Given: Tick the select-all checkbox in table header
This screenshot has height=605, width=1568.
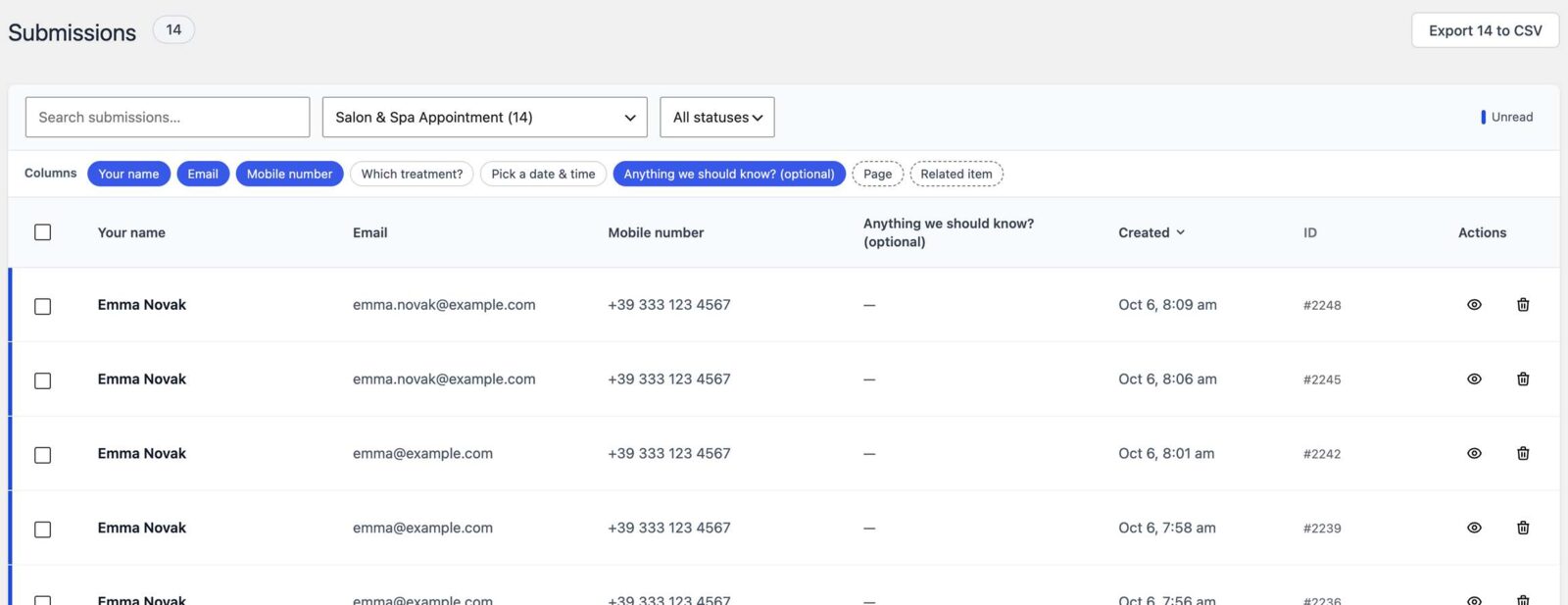Looking at the screenshot, I should (x=43, y=232).
